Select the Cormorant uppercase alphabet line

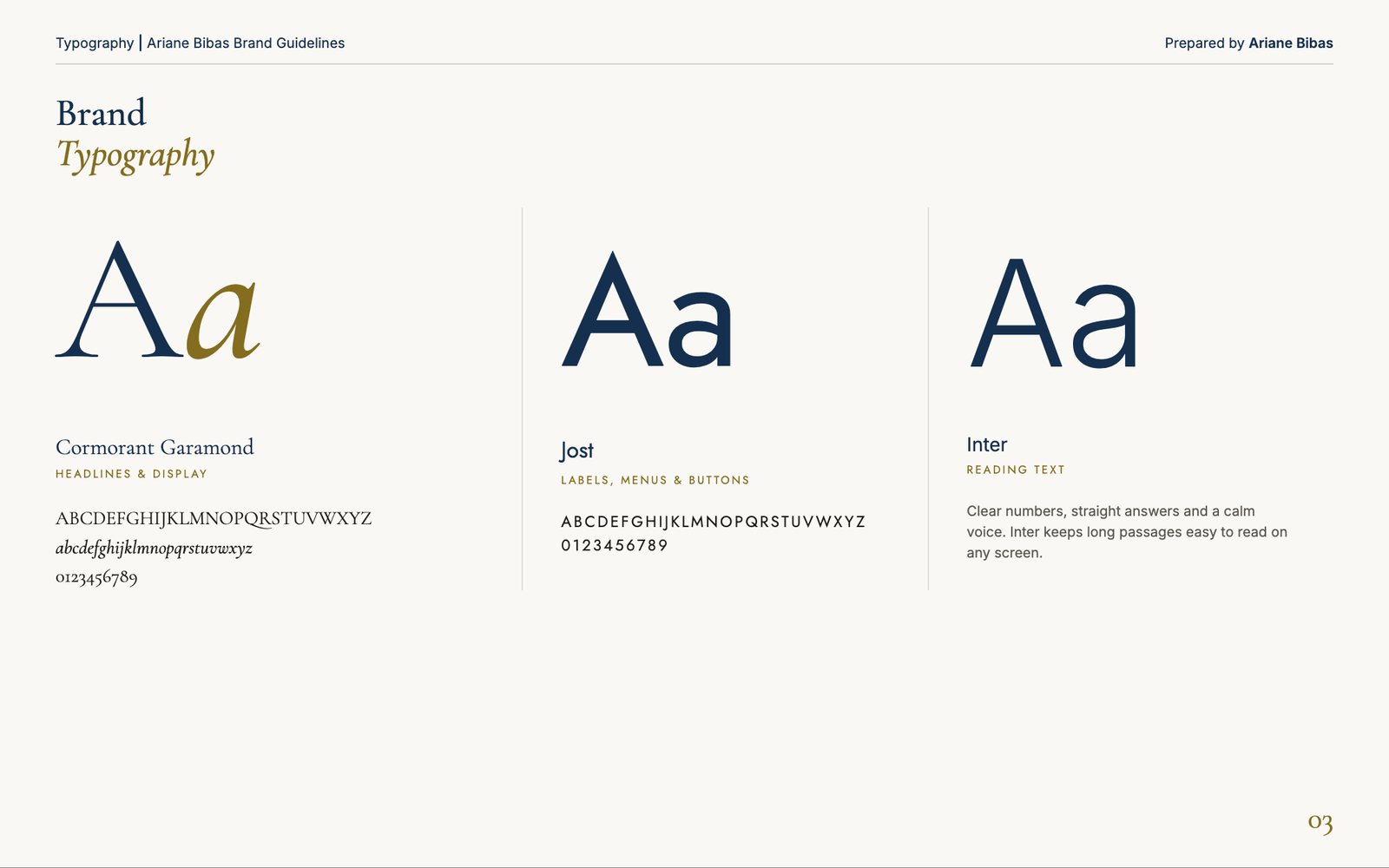point(214,519)
